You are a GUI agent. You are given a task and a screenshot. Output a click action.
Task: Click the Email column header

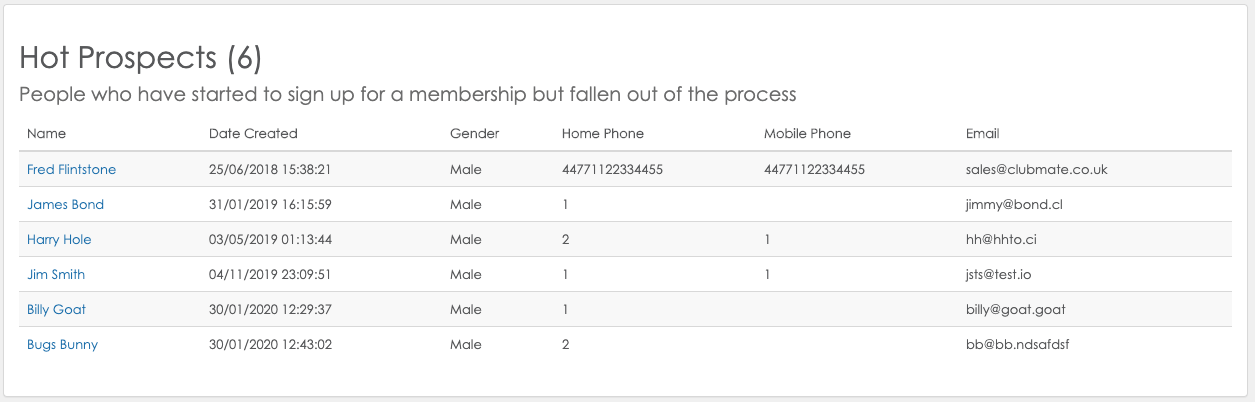click(982, 134)
